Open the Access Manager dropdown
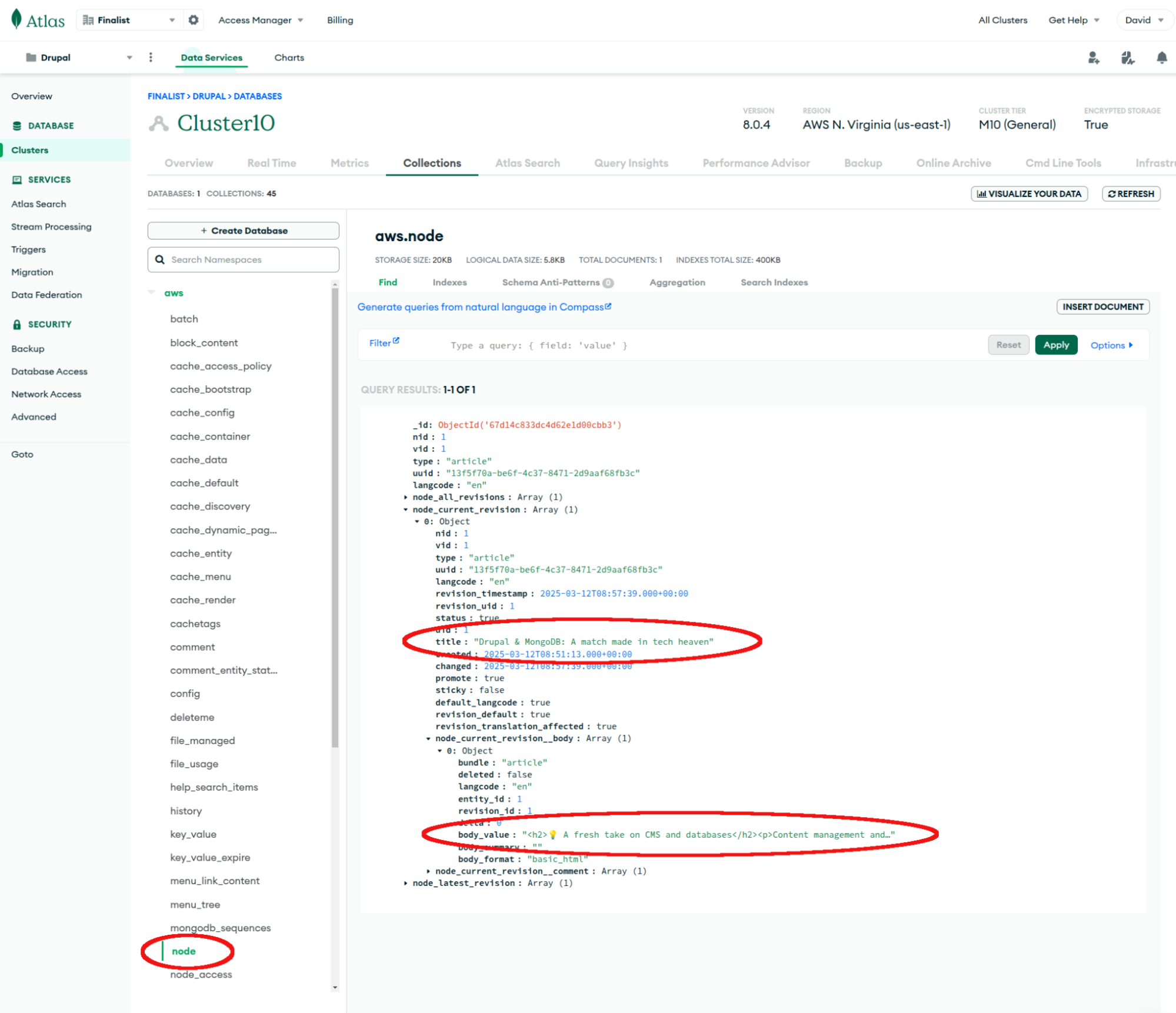1176x1013 pixels. click(261, 20)
